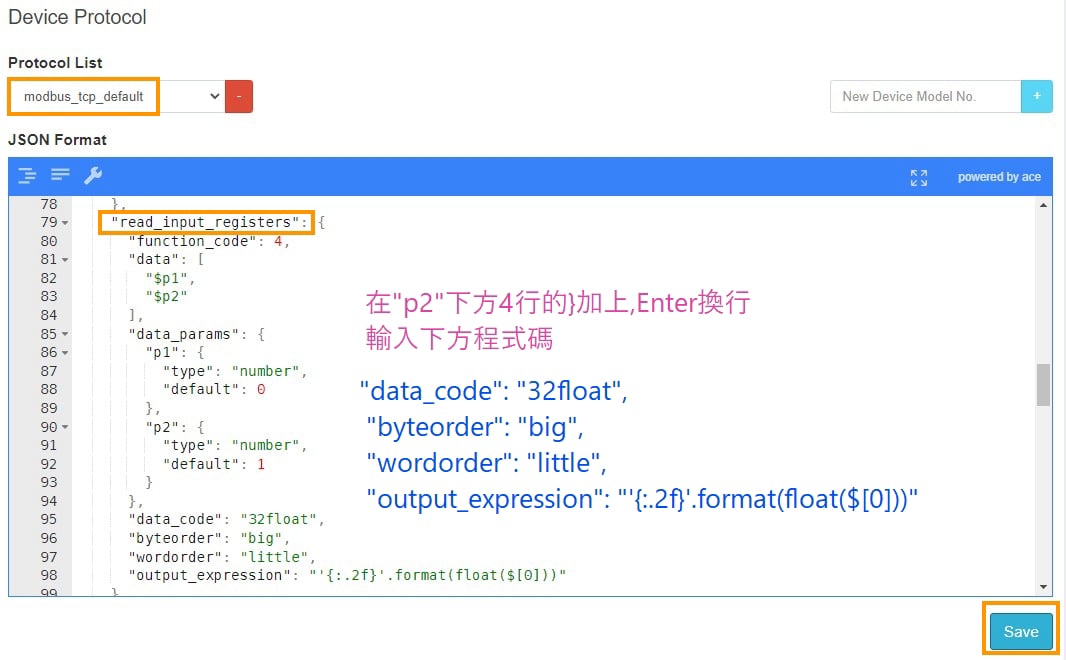1066x660 pixels.
Task: Collapse the data array fold at line 81
Action: pyautogui.click(x=65, y=260)
